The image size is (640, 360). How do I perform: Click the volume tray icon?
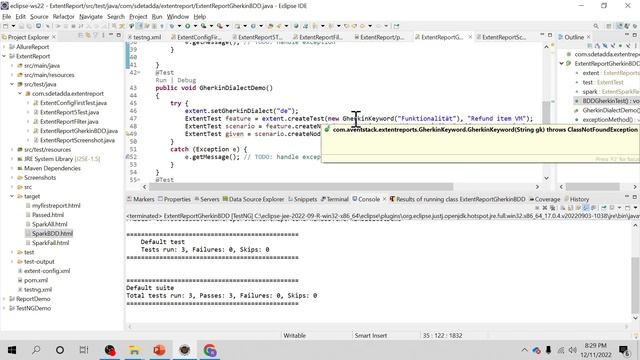(572, 350)
